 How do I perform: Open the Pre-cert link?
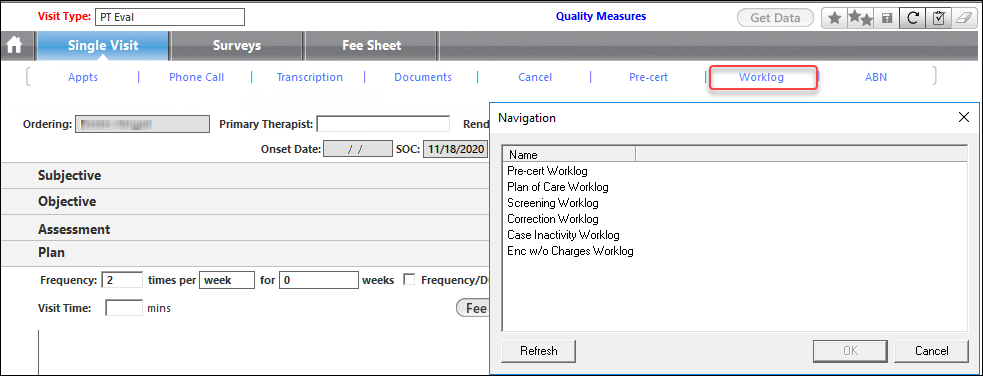coord(648,77)
